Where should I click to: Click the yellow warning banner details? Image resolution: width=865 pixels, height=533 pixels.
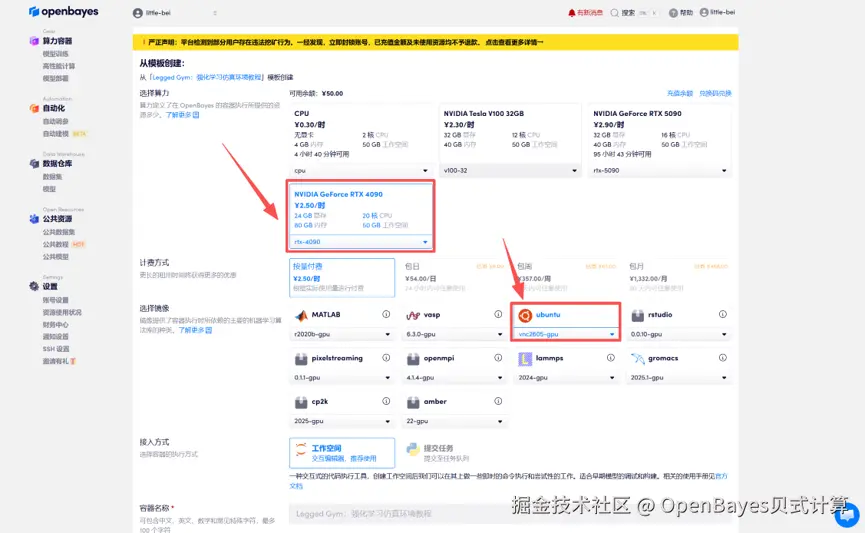(x=514, y=42)
